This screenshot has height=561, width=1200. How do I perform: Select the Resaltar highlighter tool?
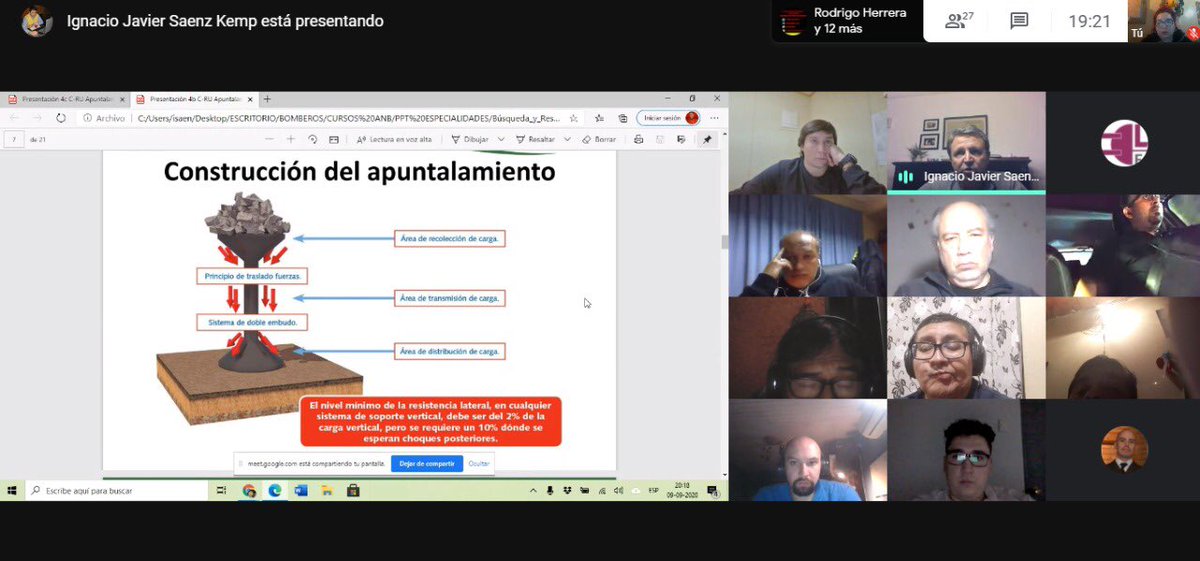(x=536, y=140)
